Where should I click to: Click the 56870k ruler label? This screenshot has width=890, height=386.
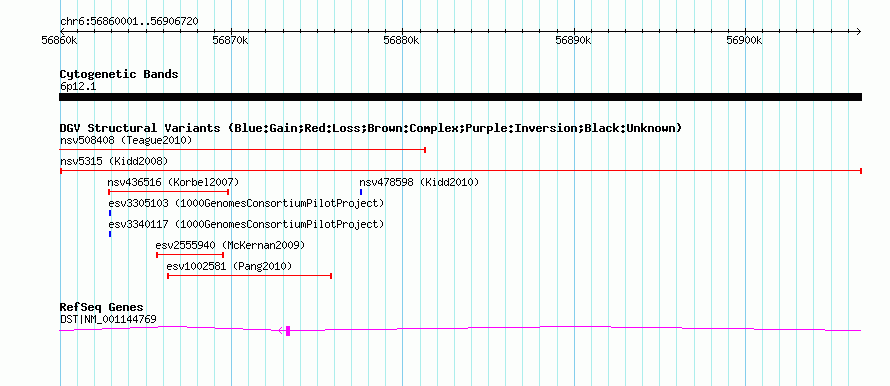tap(231, 40)
